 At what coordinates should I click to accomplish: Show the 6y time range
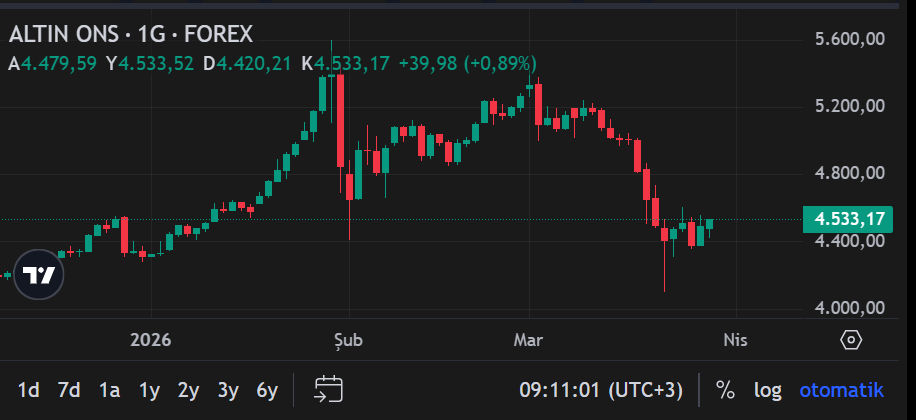coord(267,389)
